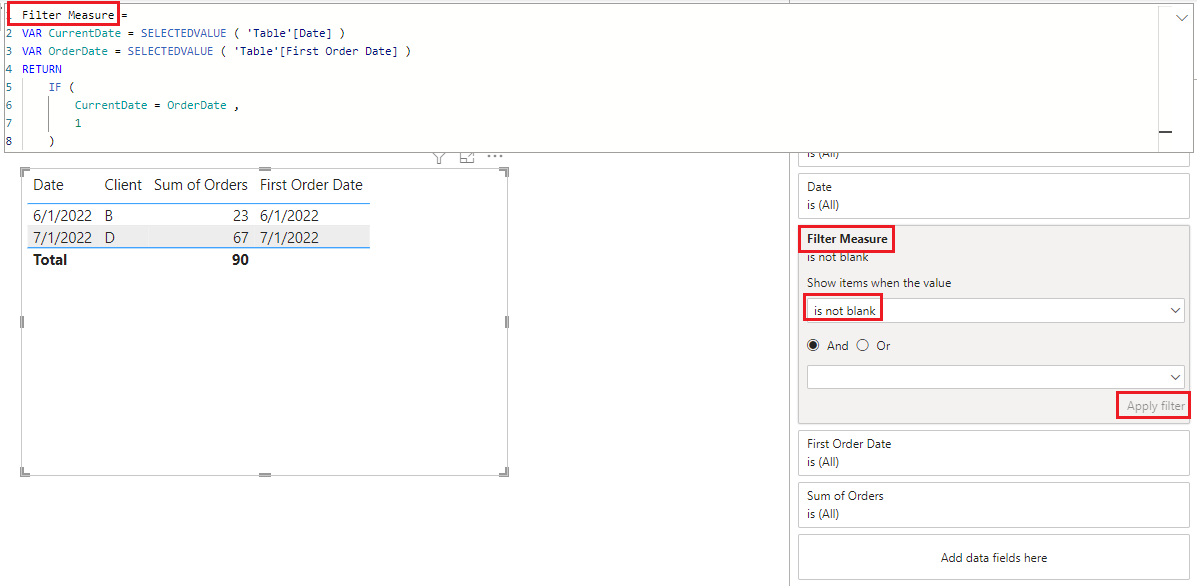Click formula line defining CurrentDate variable
Image resolution: width=1197 pixels, height=586 pixels.
(x=183, y=33)
